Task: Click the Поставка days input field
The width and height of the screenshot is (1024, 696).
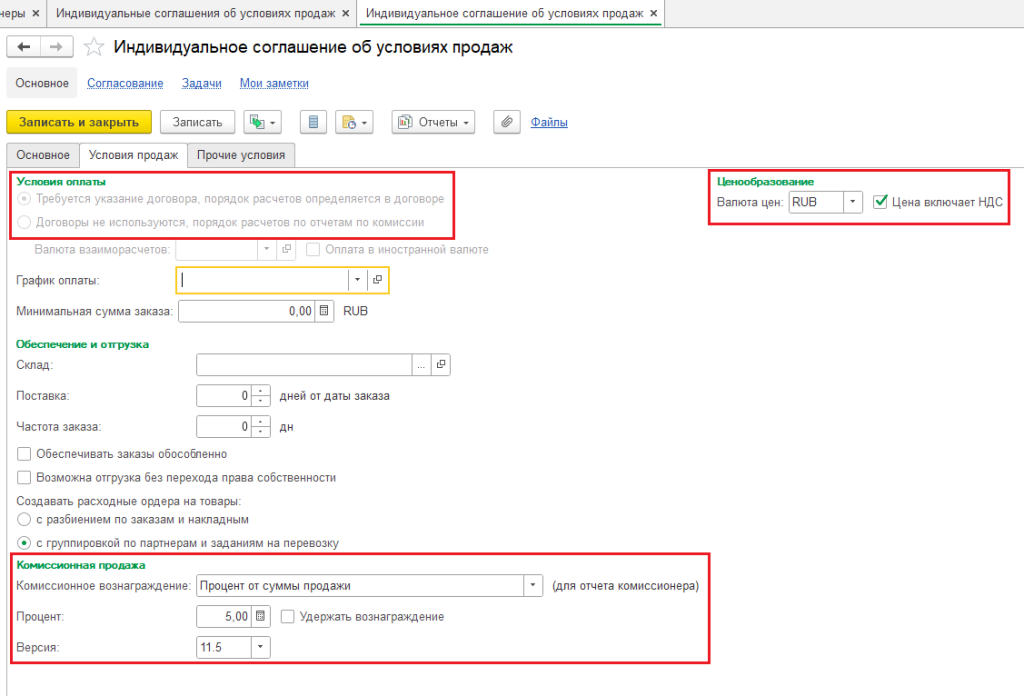Action: pos(224,396)
